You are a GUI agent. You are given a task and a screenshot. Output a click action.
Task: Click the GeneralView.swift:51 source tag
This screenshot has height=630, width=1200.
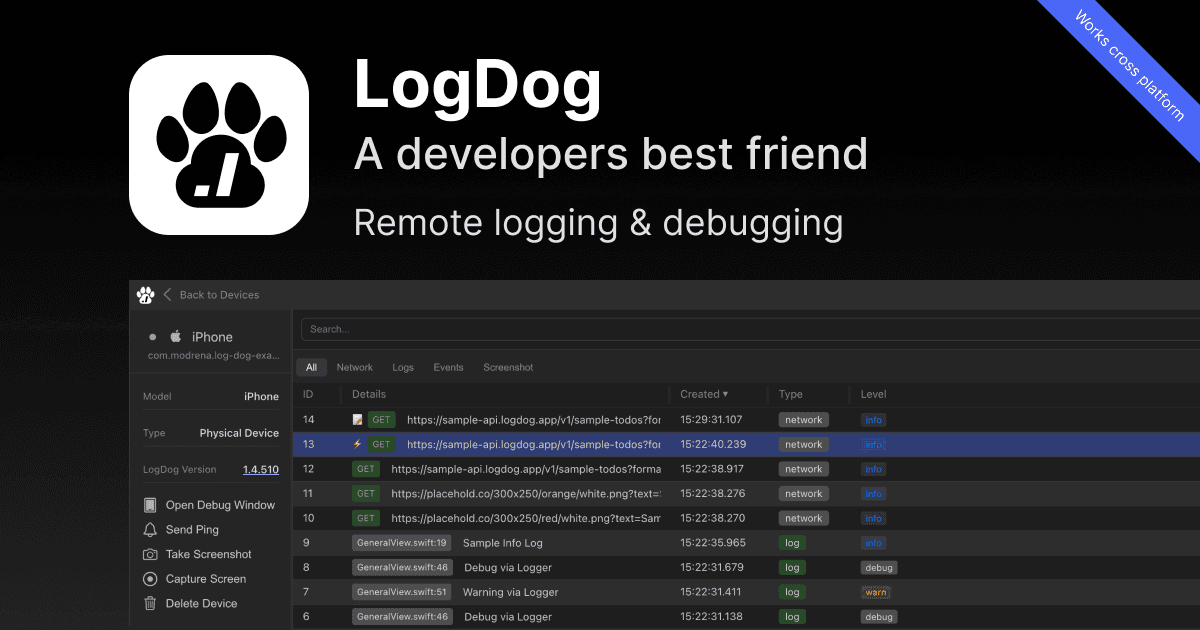pyautogui.click(x=402, y=592)
